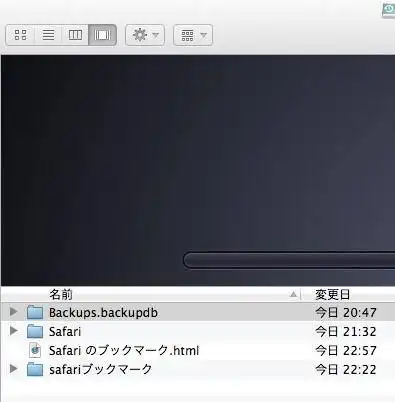The height and width of the screenshot is (402, 395).
Task: Click the 今日 21:32 date cell
Action: tap(346, 332)
